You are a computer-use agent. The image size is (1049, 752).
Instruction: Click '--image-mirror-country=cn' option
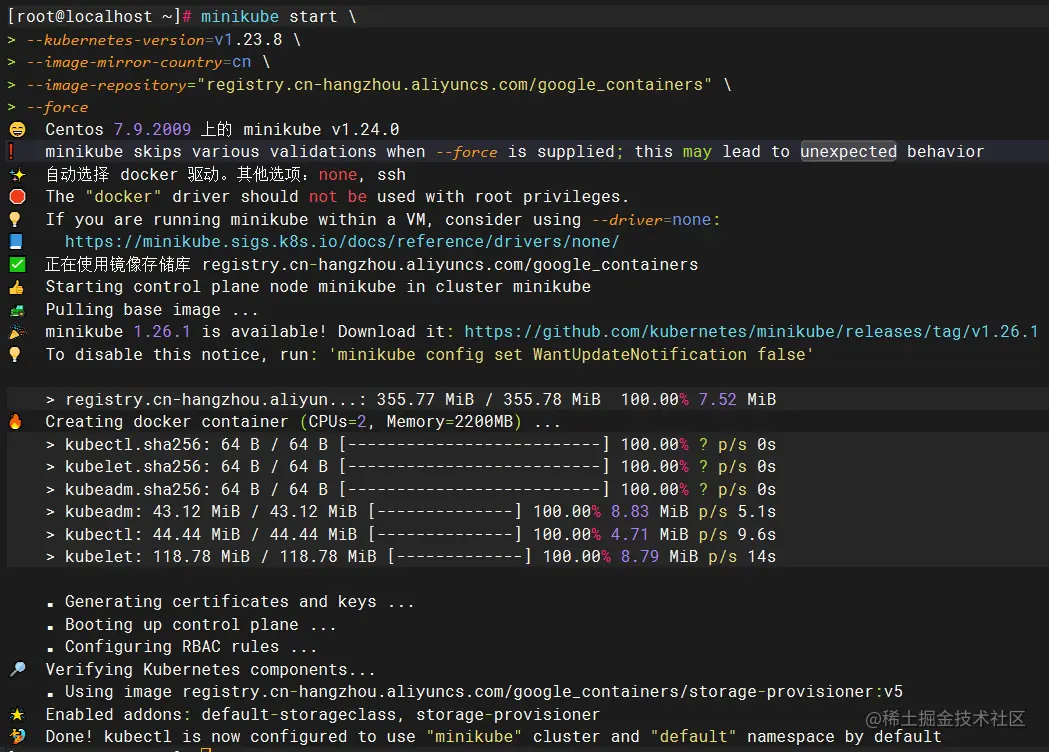point(139,62)
